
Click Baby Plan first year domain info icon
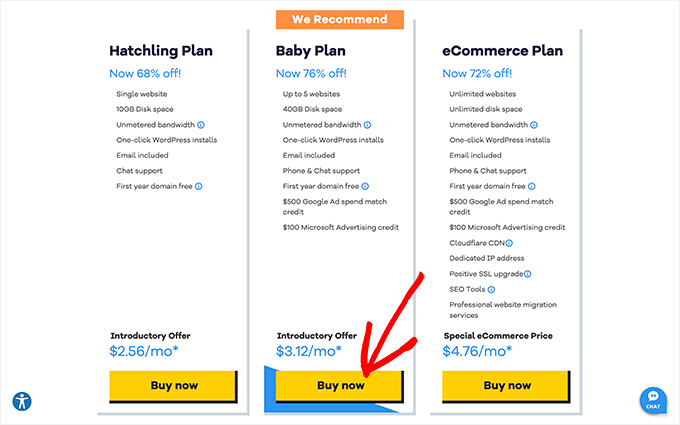pyautogui.click(x=366, y=186)
